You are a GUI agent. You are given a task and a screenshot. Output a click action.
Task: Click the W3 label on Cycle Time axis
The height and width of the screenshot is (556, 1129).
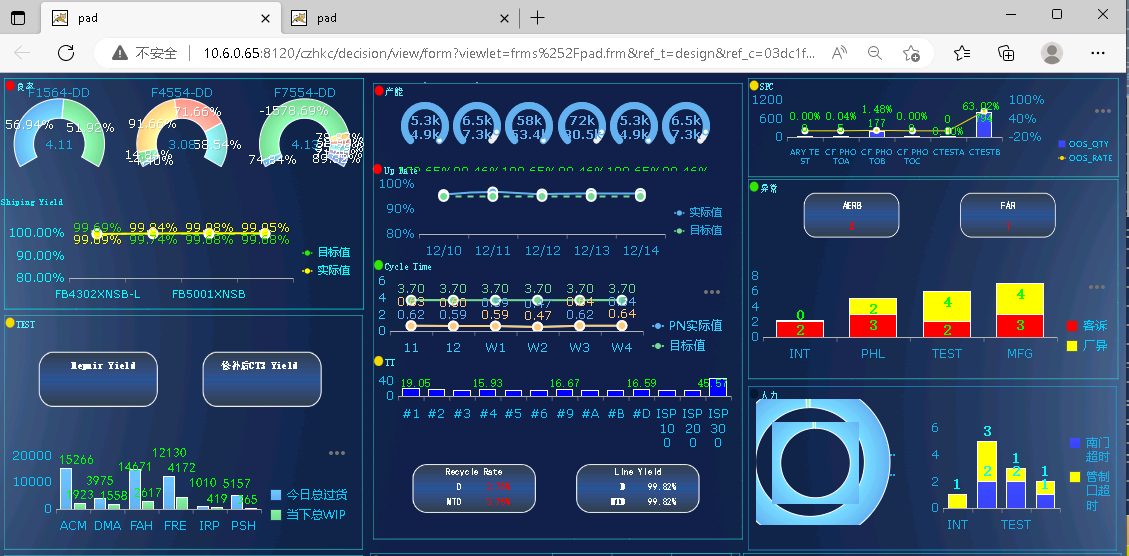click(x=580, y=347)
